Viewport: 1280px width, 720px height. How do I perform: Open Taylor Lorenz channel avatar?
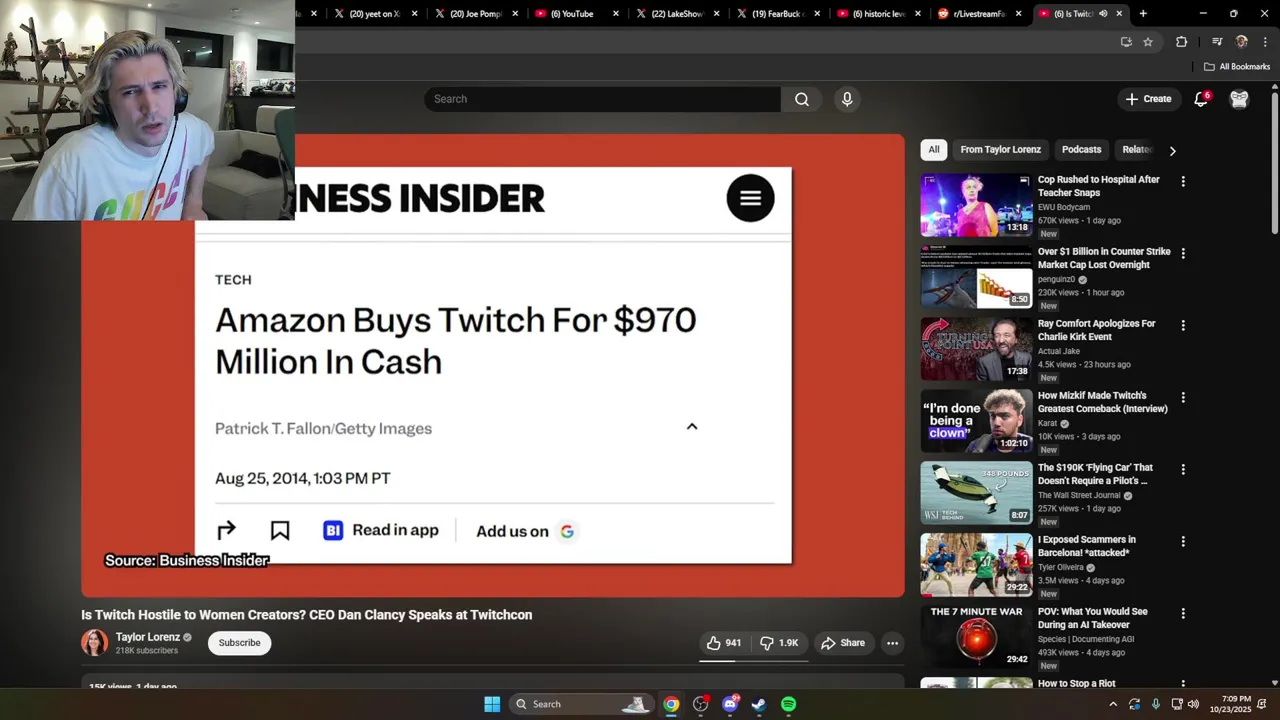(94, 642)
